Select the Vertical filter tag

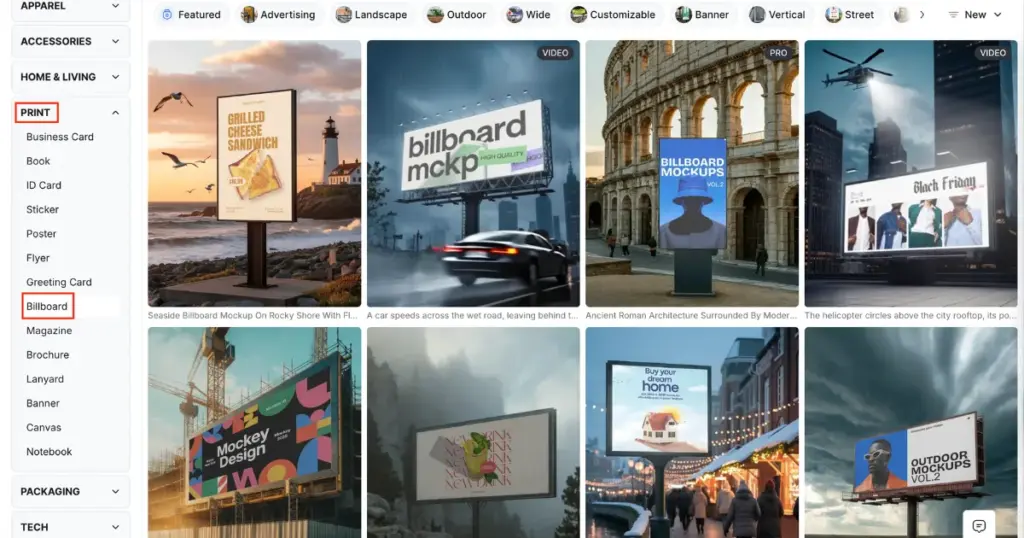click(x=777, y=14)
